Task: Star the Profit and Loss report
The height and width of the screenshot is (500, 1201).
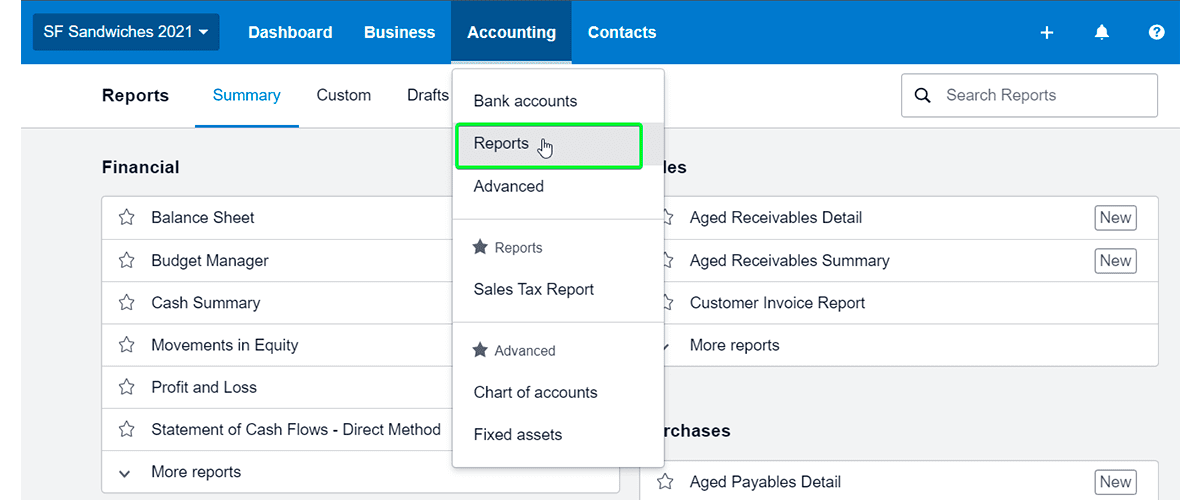Action: tap(127, 387)
